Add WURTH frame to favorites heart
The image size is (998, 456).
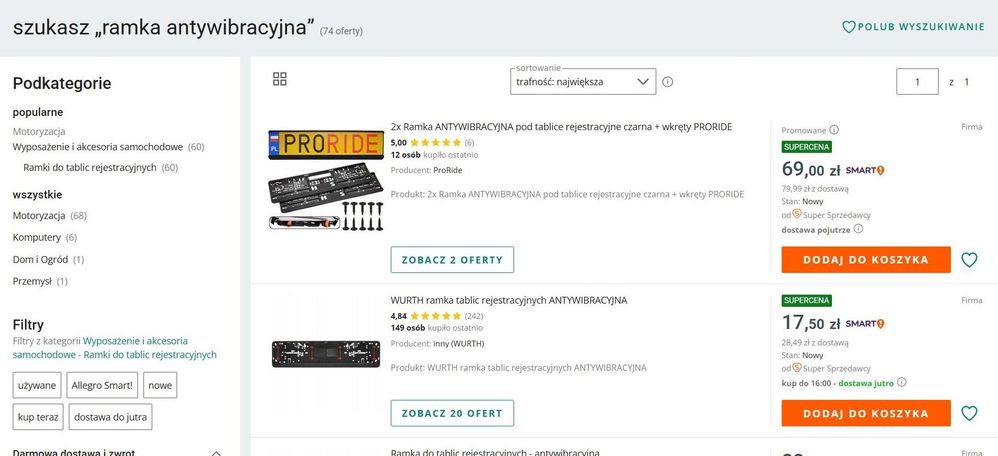(x=968, y=413)
